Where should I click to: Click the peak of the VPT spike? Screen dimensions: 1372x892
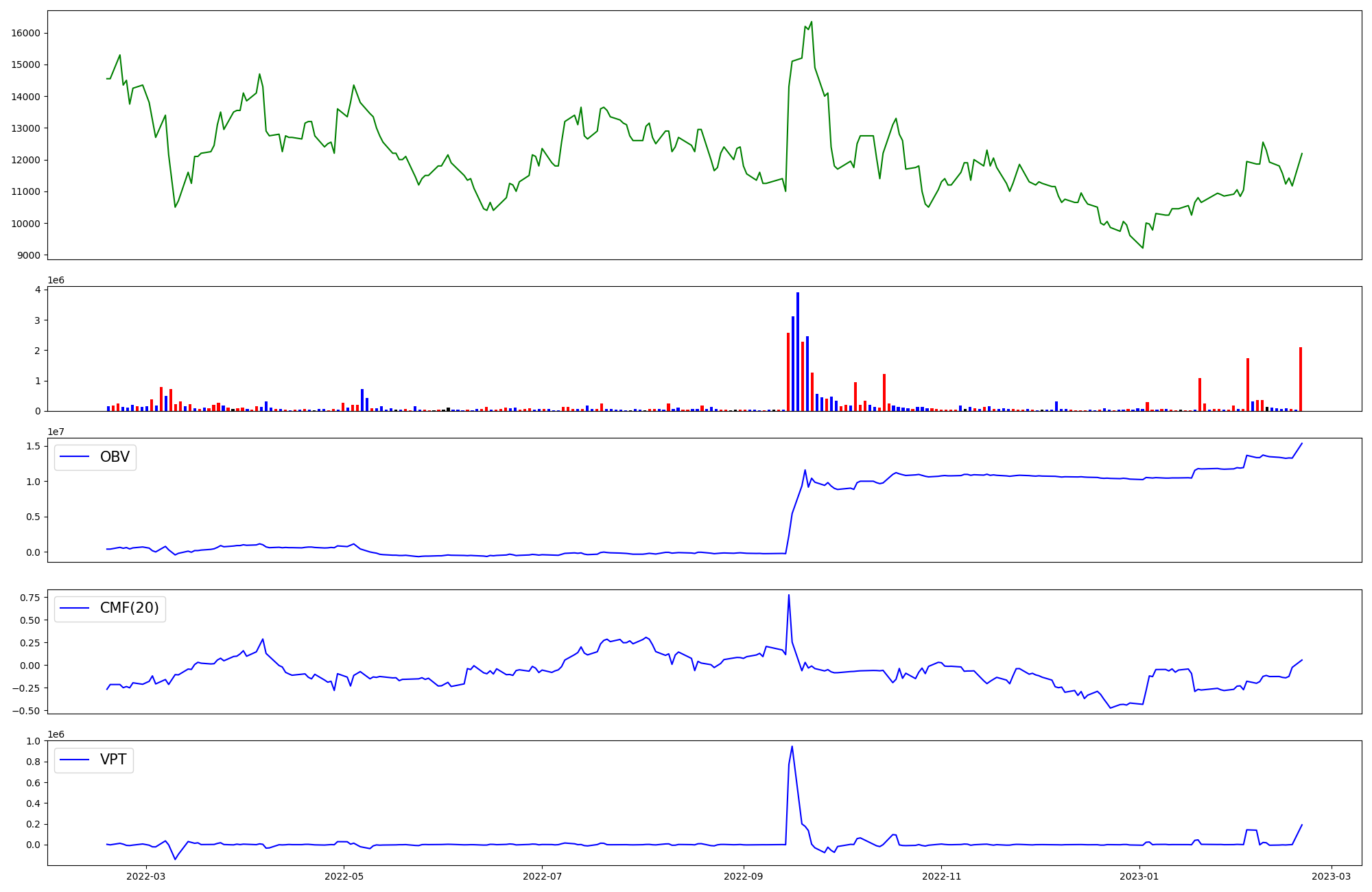792,747
